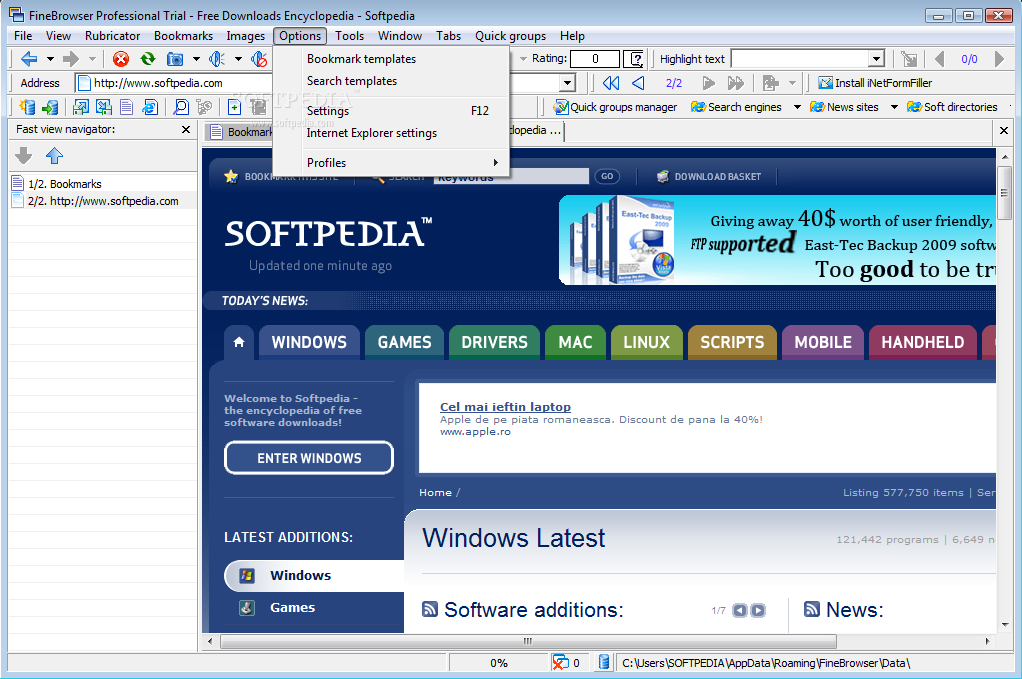Click the red Stop loading icon

click(121, 59)
